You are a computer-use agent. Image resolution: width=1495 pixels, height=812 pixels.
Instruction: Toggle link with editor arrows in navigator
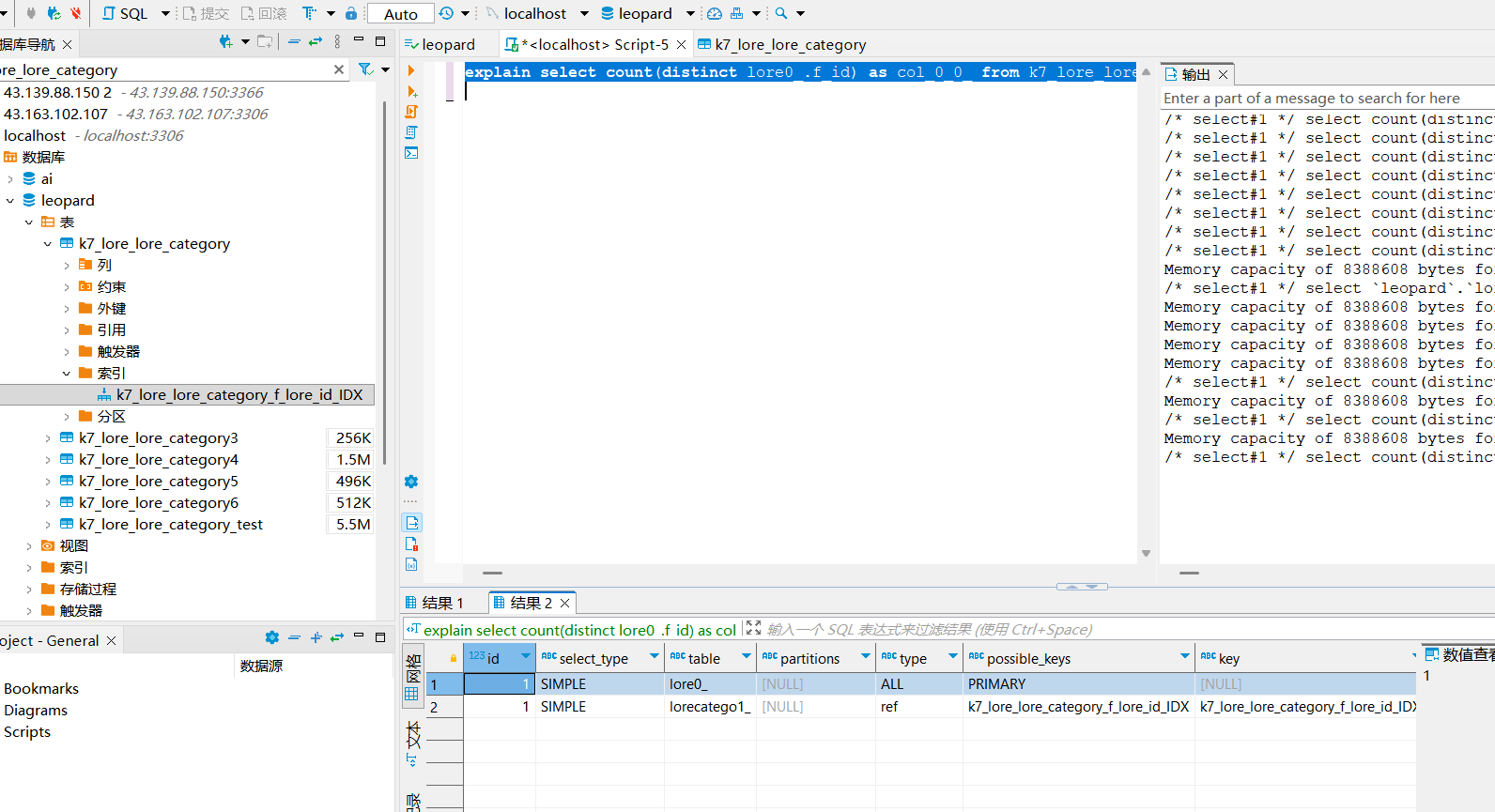point(316,41)
